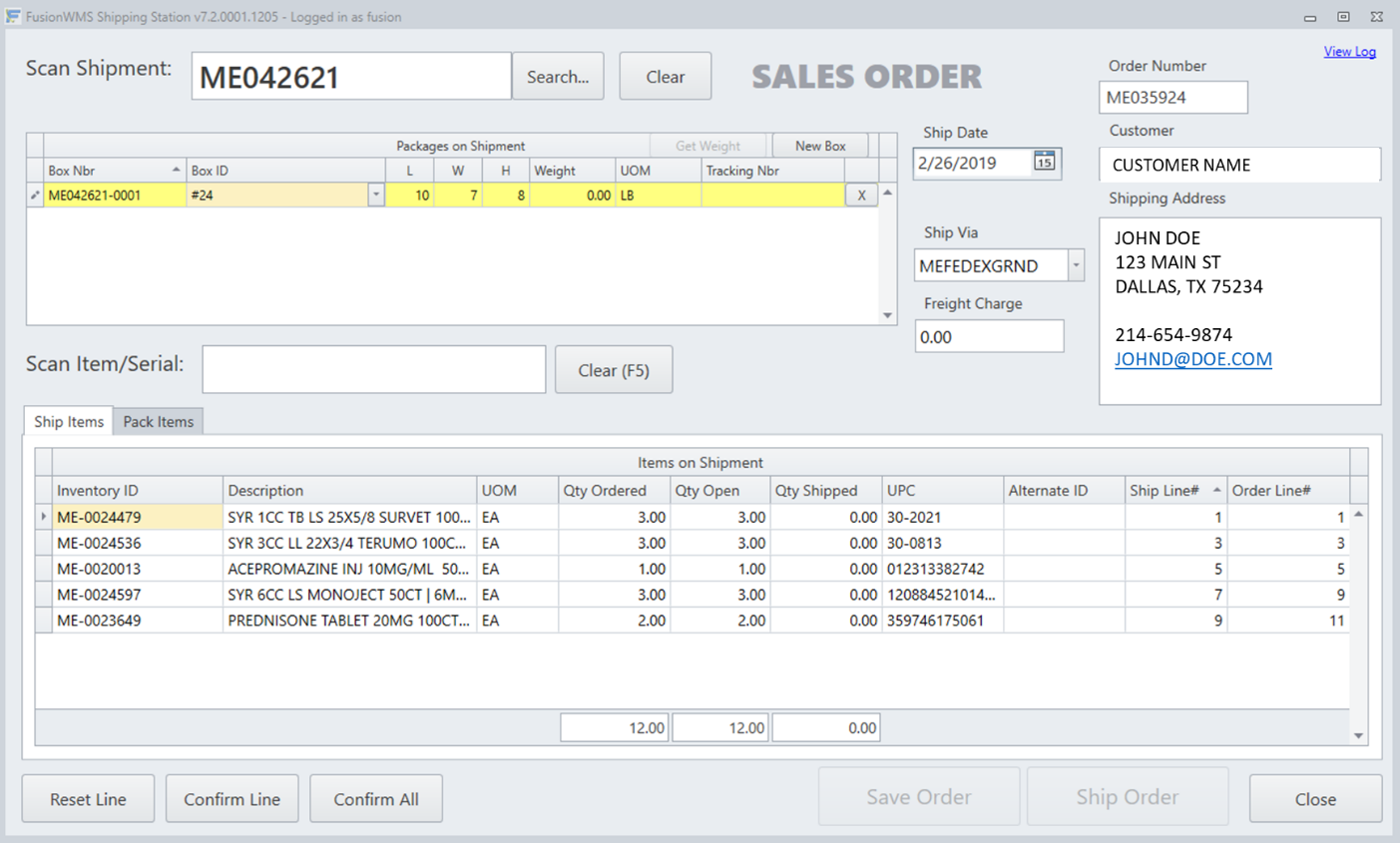Click the package Length cell 10
This screenshot has width=1400, height=843.
coord(410,196)
